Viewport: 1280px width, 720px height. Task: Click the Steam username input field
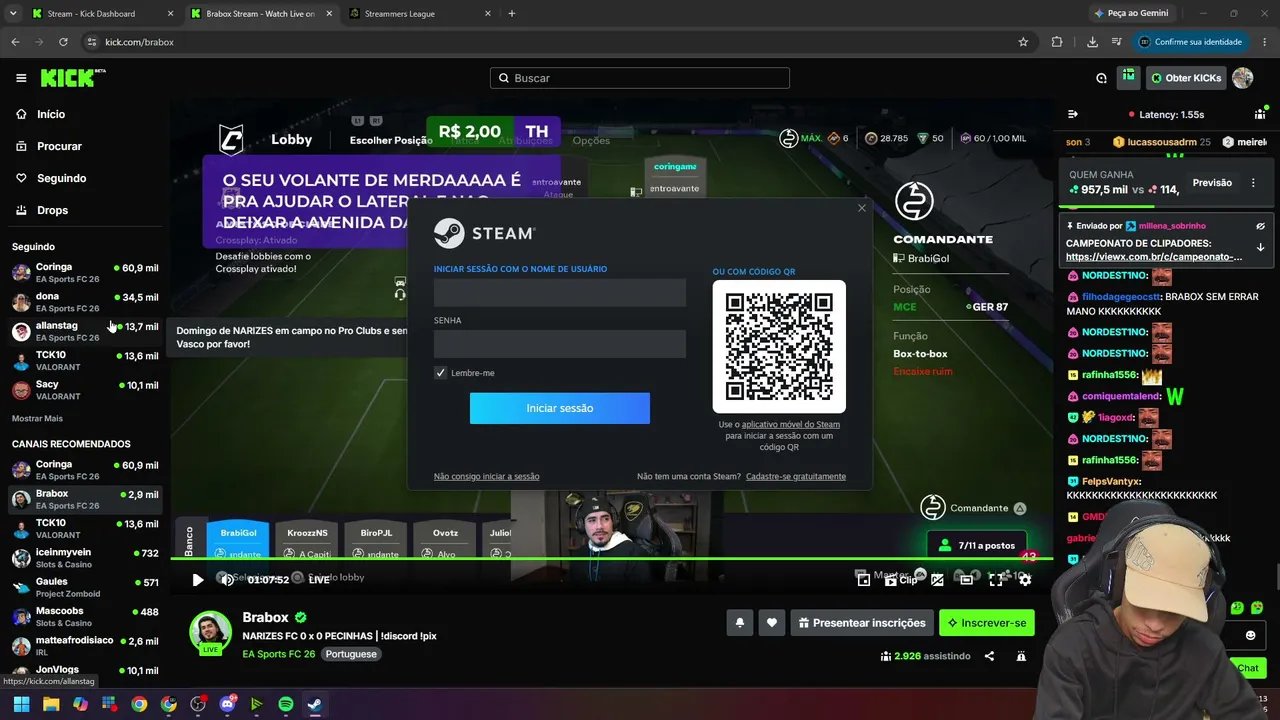point(560,293)
